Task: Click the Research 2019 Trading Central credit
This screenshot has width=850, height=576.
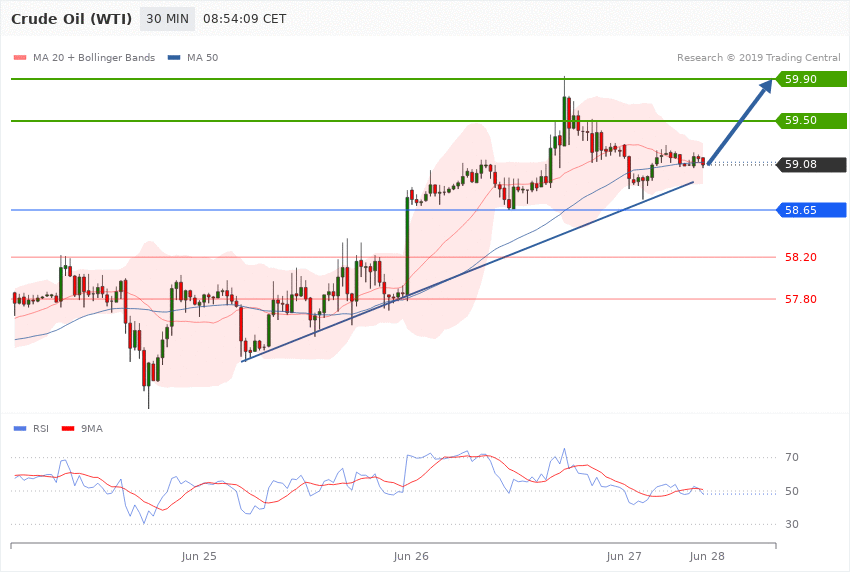Action: [x=758, y=57]
